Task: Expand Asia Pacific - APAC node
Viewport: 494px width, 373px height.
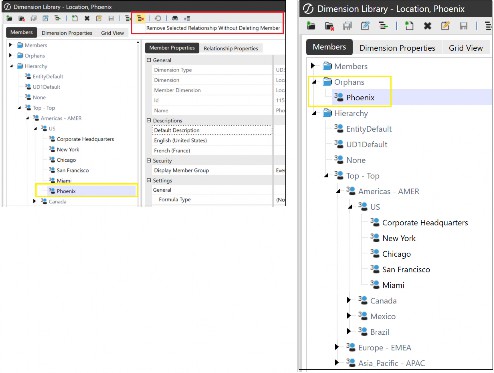Action: (337, 362)
